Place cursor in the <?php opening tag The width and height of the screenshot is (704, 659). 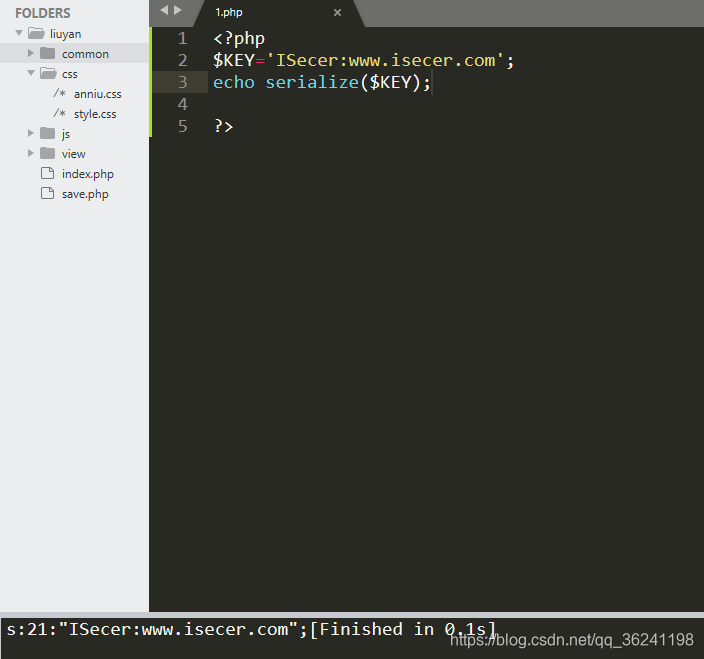tap(239, 39)
